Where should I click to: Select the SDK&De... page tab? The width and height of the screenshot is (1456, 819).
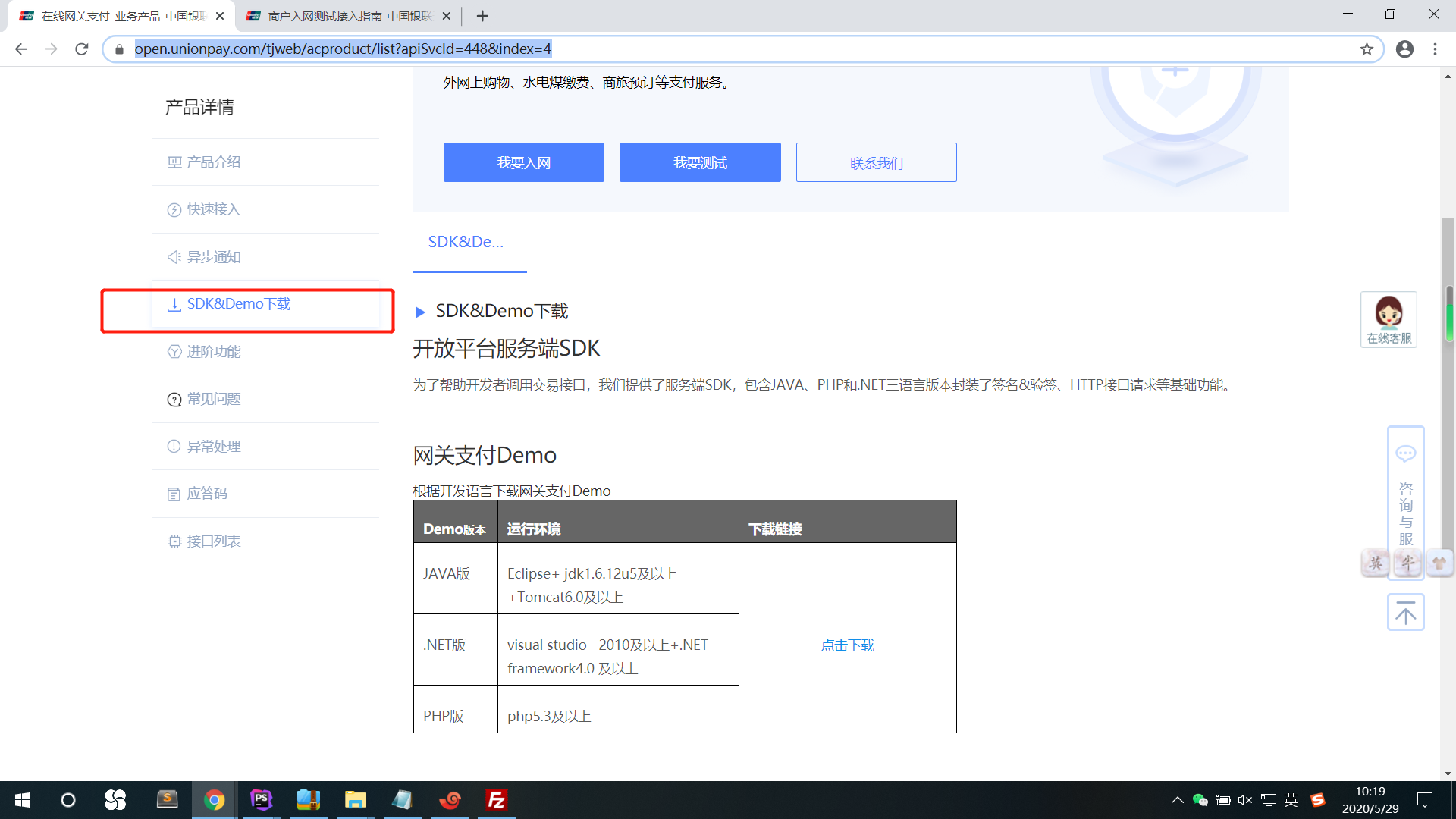tap(466, 241)
